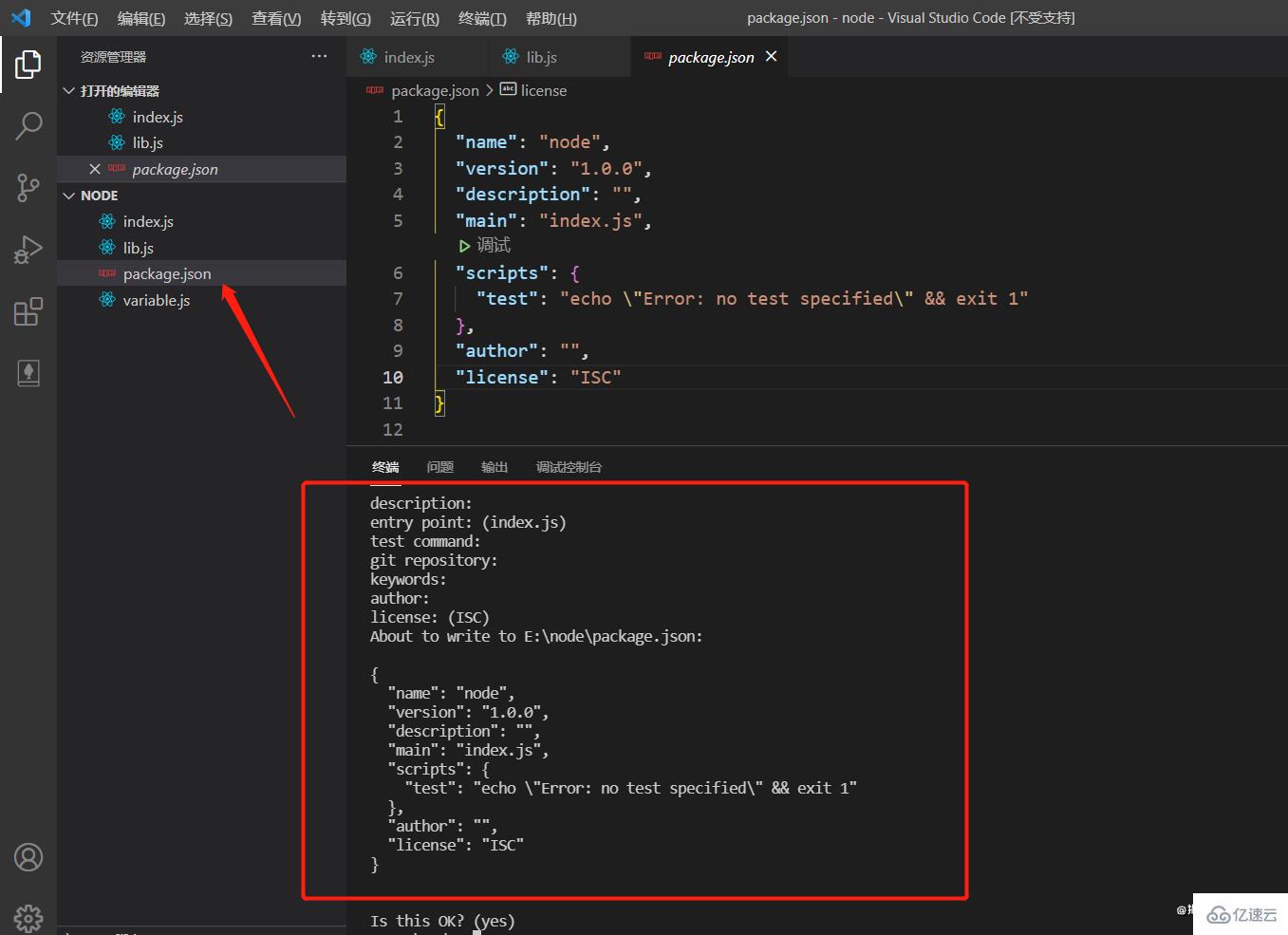
Task: Open the 选择(S) menu
Action: 208,18
